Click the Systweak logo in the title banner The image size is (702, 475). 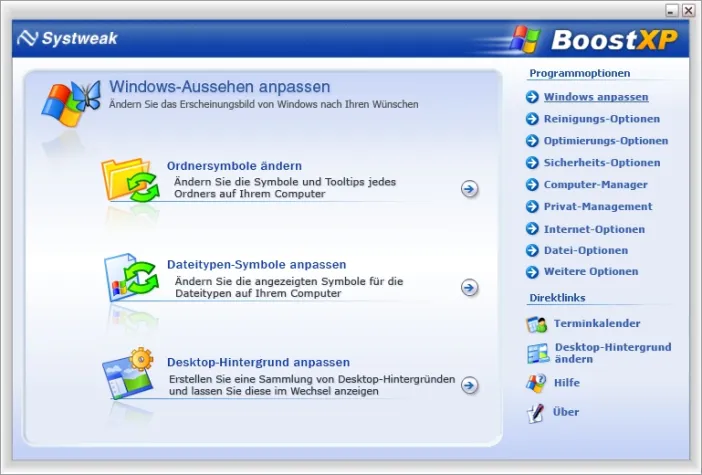coord(67,38)
